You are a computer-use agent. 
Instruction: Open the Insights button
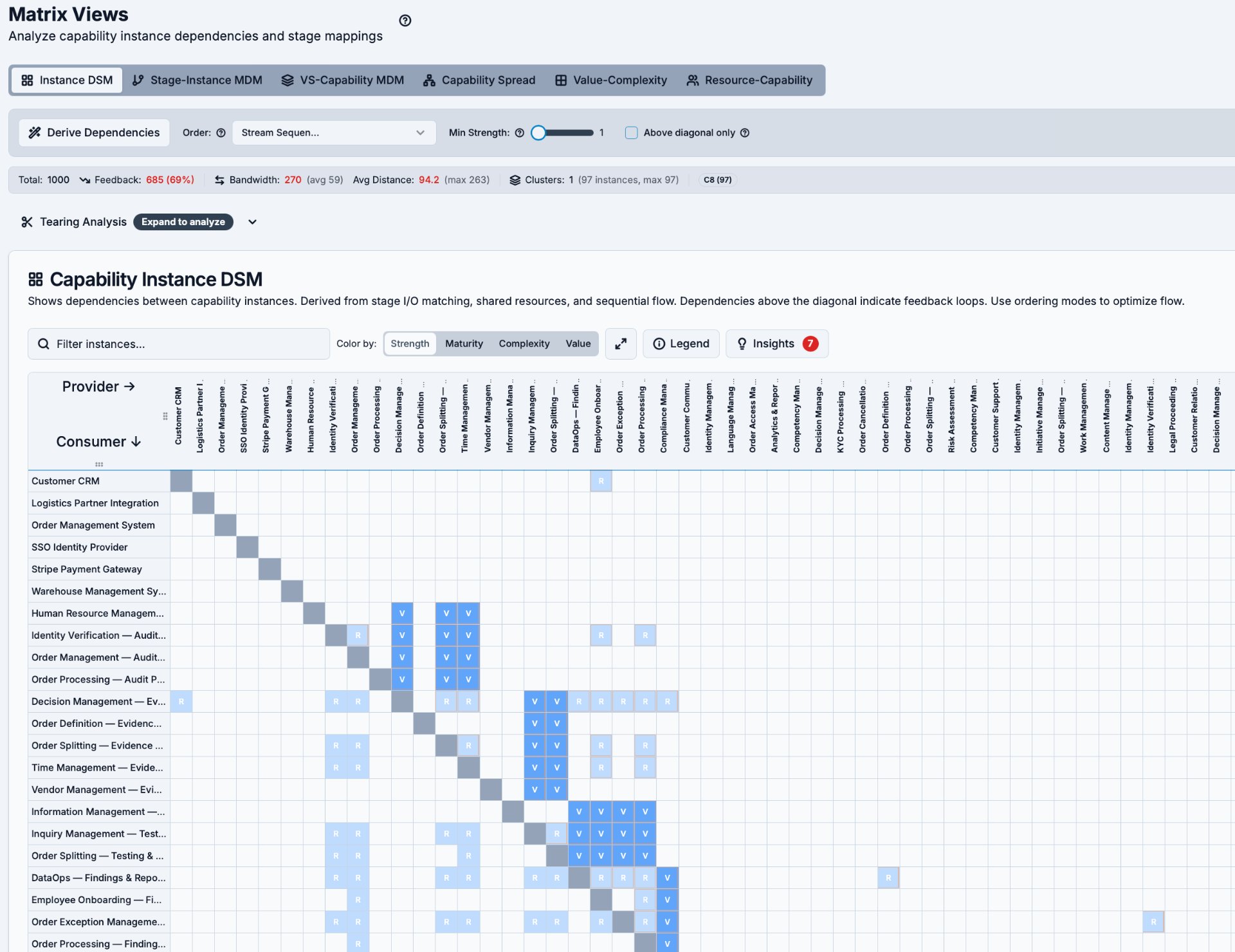pos(777,343)
